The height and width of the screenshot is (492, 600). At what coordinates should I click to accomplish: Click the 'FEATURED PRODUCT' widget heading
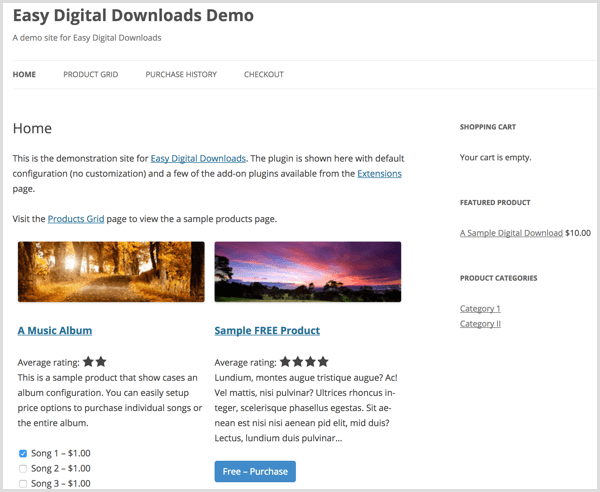click(495, 202)
